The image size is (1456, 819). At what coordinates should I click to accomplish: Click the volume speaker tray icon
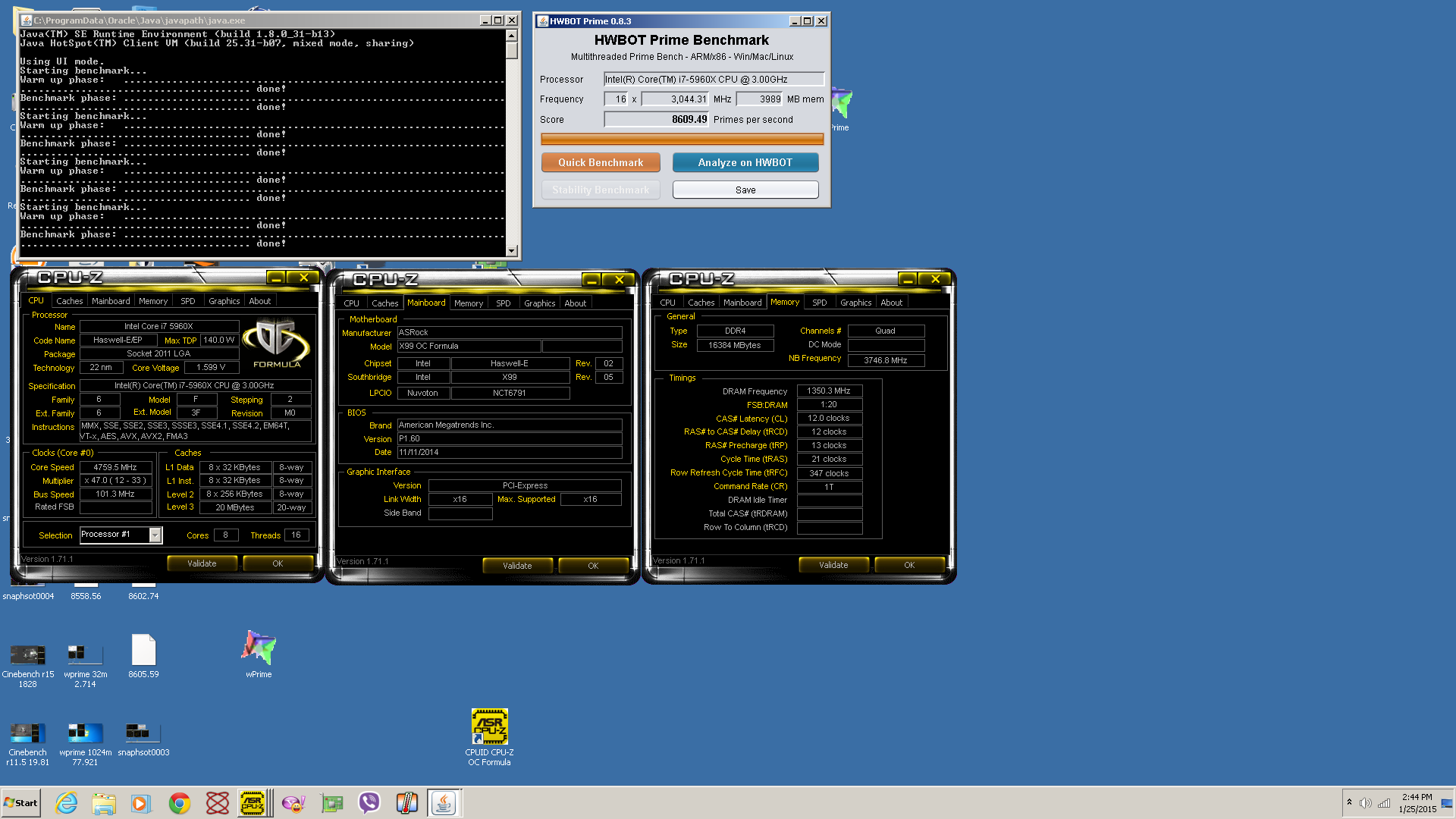(1366, 803)
